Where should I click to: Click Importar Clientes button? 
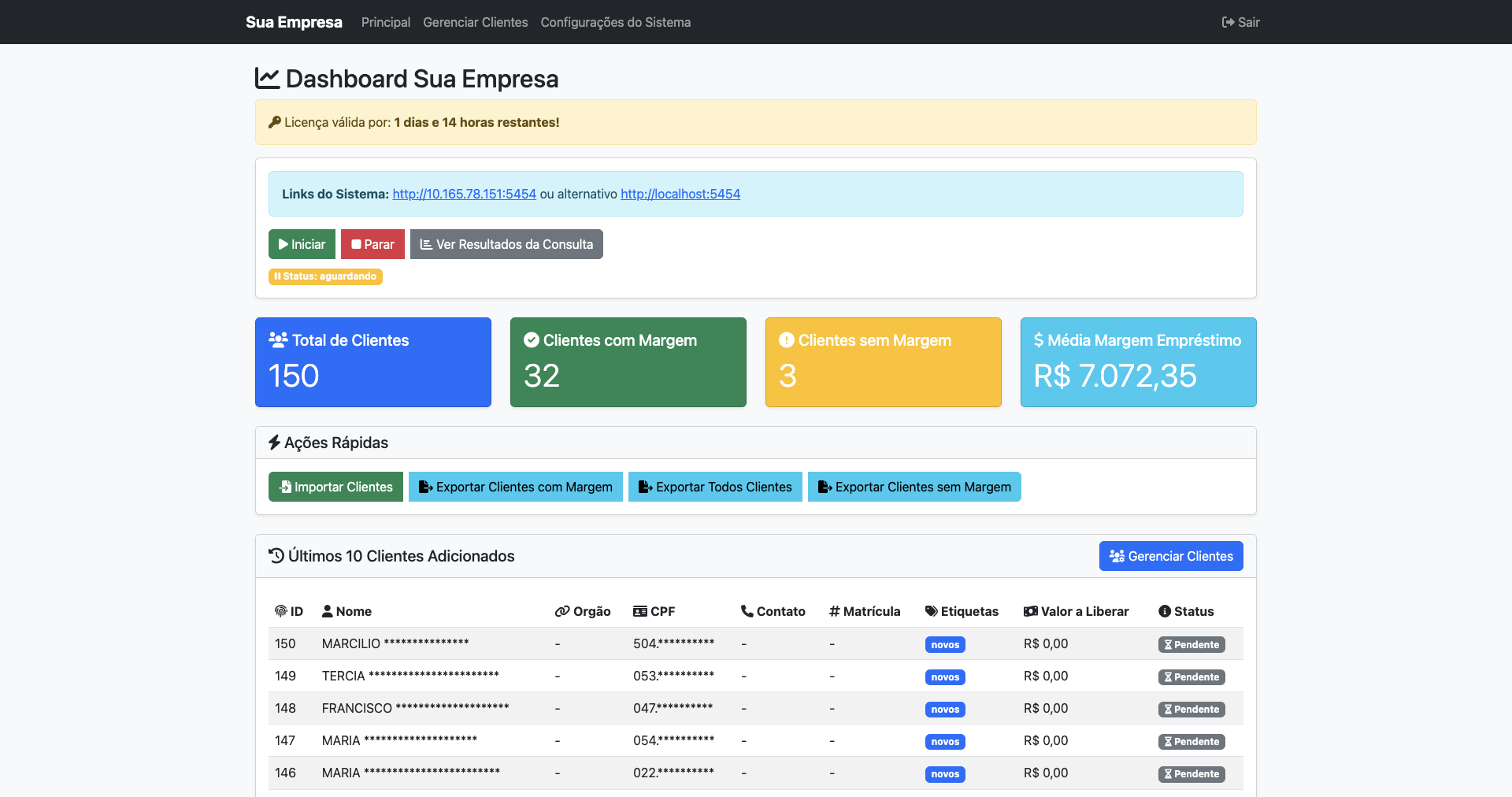click(x=335, y=487)
